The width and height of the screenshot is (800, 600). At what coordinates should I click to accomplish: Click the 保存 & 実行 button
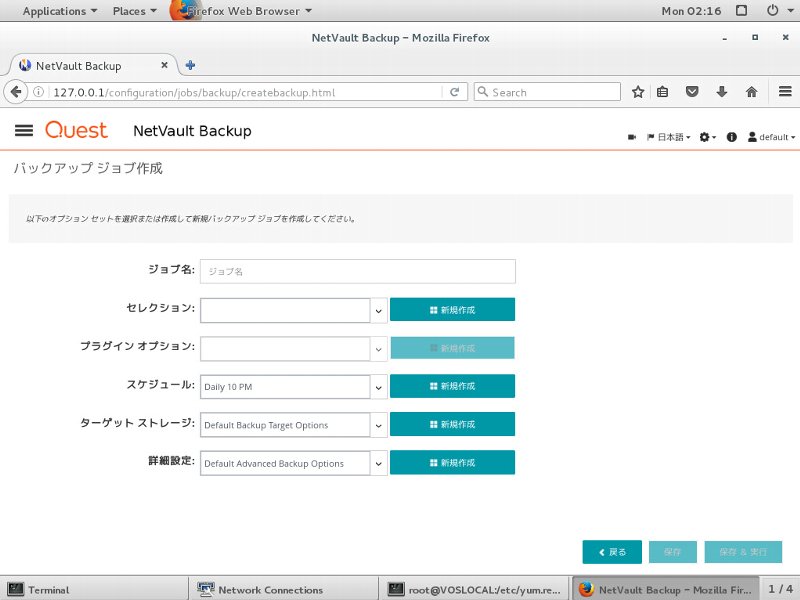click(x=743, y=552)
